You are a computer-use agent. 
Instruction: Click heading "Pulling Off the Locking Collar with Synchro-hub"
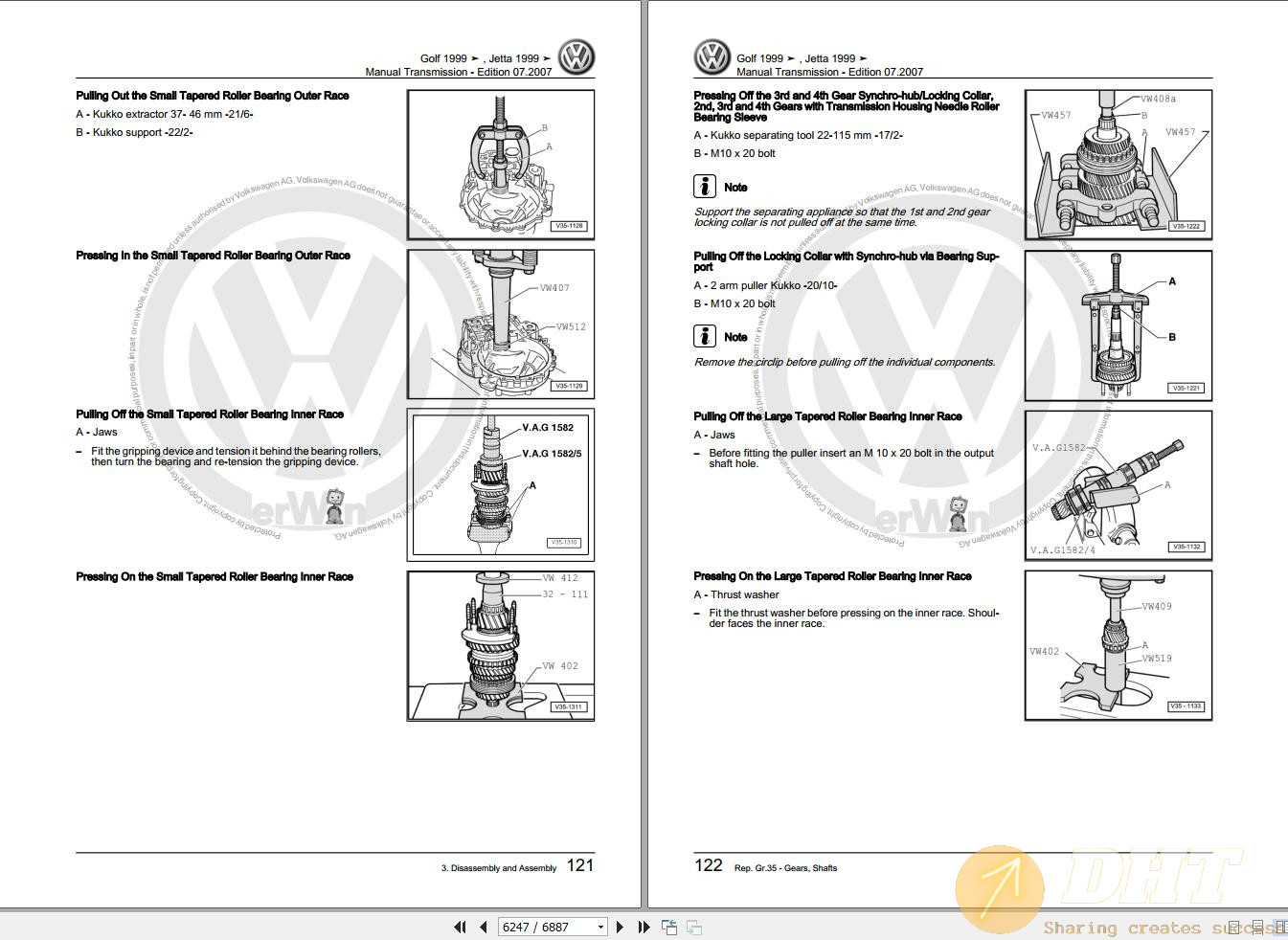(847, 261)
